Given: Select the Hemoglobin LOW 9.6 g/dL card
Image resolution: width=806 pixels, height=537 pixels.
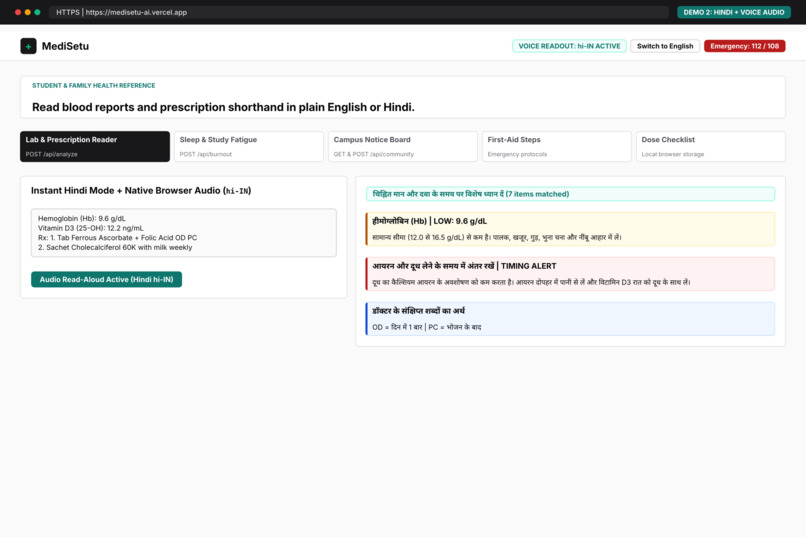Looking at the screenshot, I should point(570,229).
